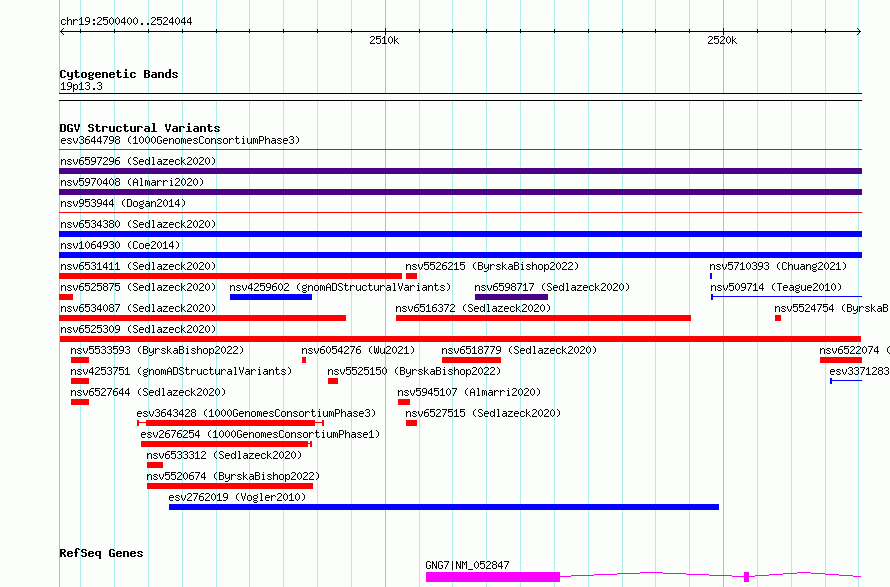This screenshot has height=587, width=890.
Task: Open nsv509714 (Teague2010) variant
Action: coord(776,287)
